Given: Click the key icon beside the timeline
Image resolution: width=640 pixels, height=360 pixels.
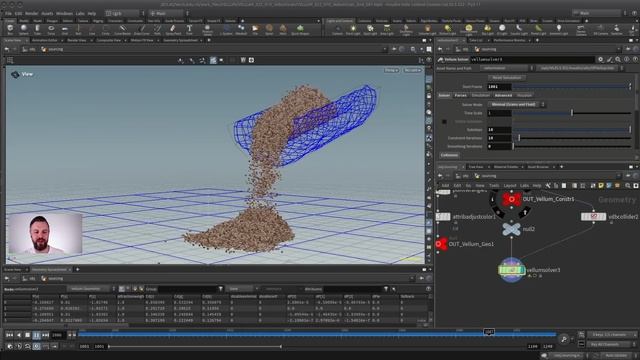Looking at the screenshot, I should pyautogui.click(x=564, y=338).
